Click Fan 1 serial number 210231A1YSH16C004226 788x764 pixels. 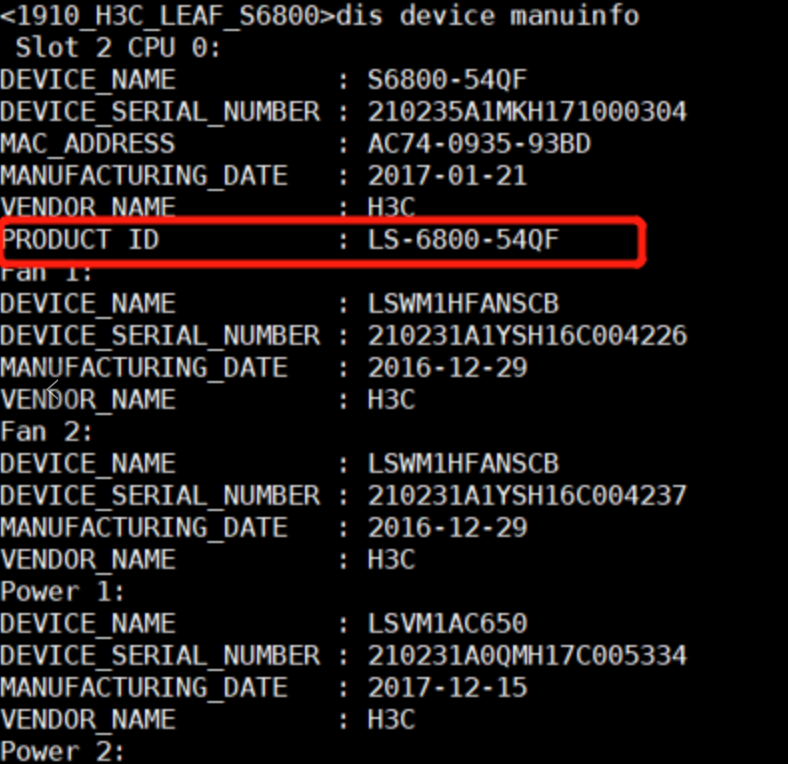point(527,336)
